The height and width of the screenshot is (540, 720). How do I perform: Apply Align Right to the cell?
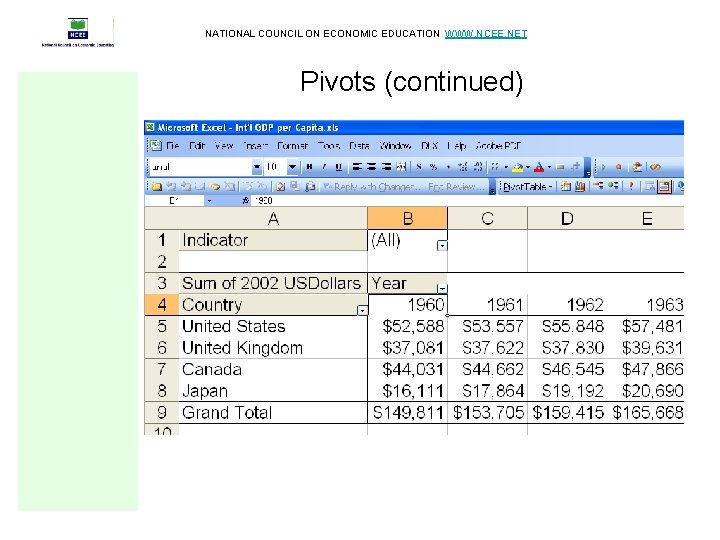point(387,167)
